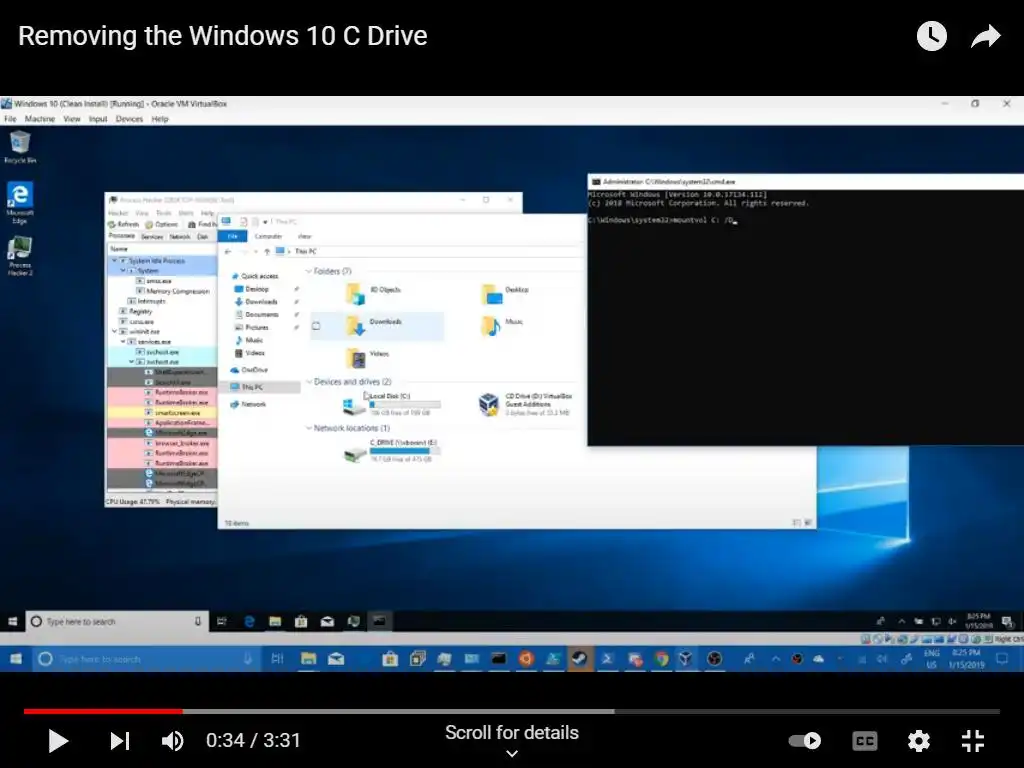
Task: Click Options in Process Hacker toolbar
Action: (x=161, y=224)
